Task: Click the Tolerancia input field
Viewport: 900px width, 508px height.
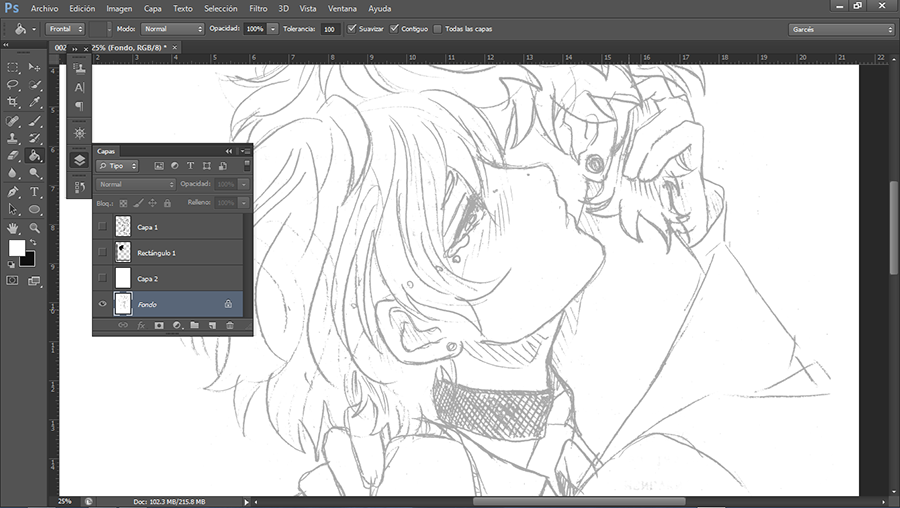Action: pyautogui.click(x=331, y=29)
